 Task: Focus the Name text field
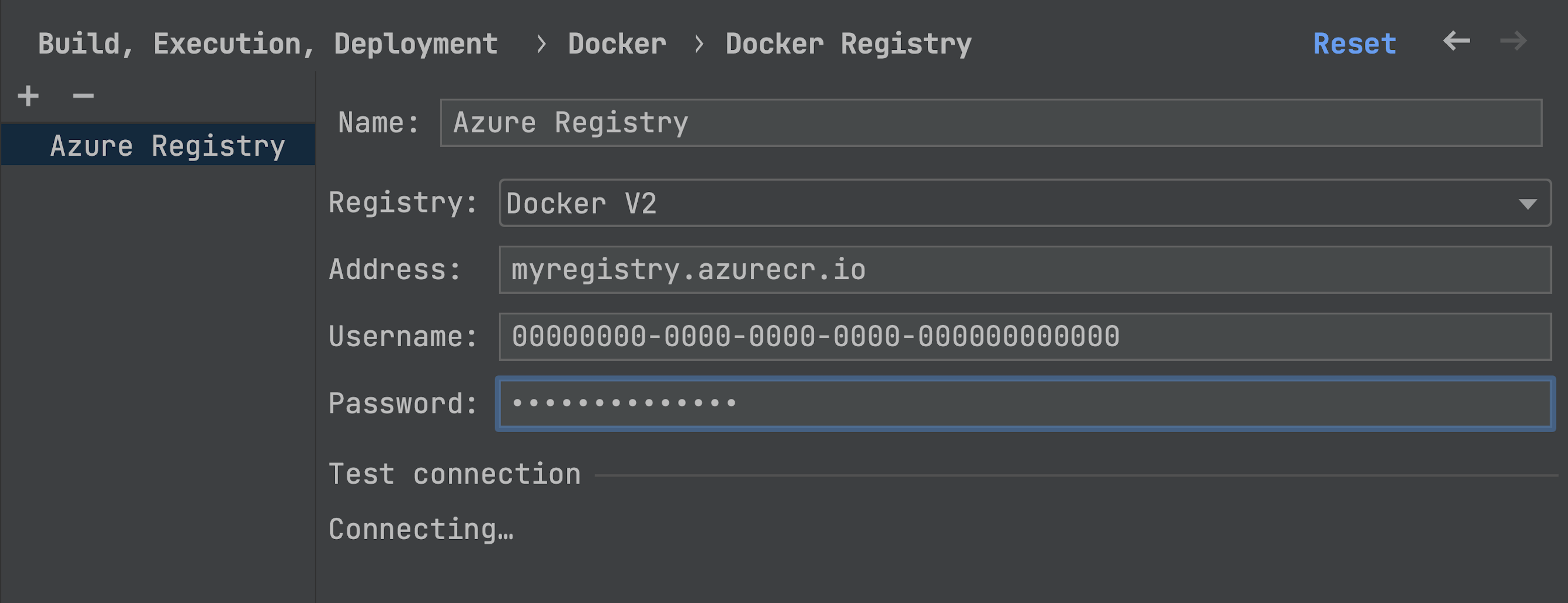[991, 123]
